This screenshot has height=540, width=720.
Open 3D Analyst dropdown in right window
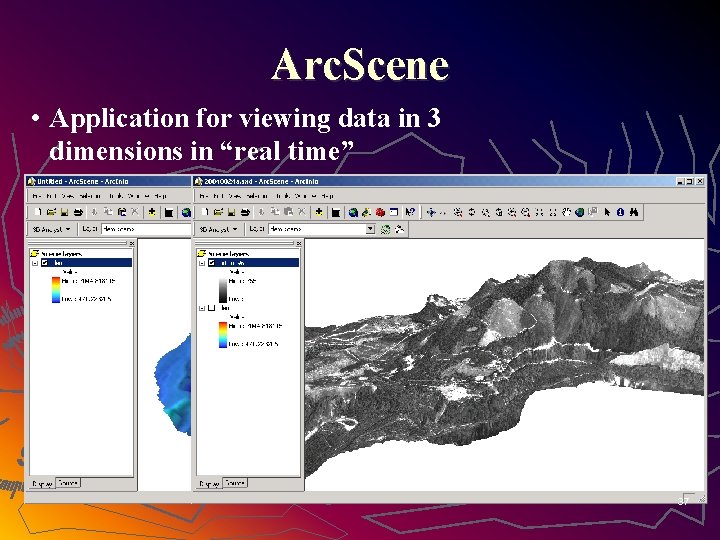tap(218, 229)
